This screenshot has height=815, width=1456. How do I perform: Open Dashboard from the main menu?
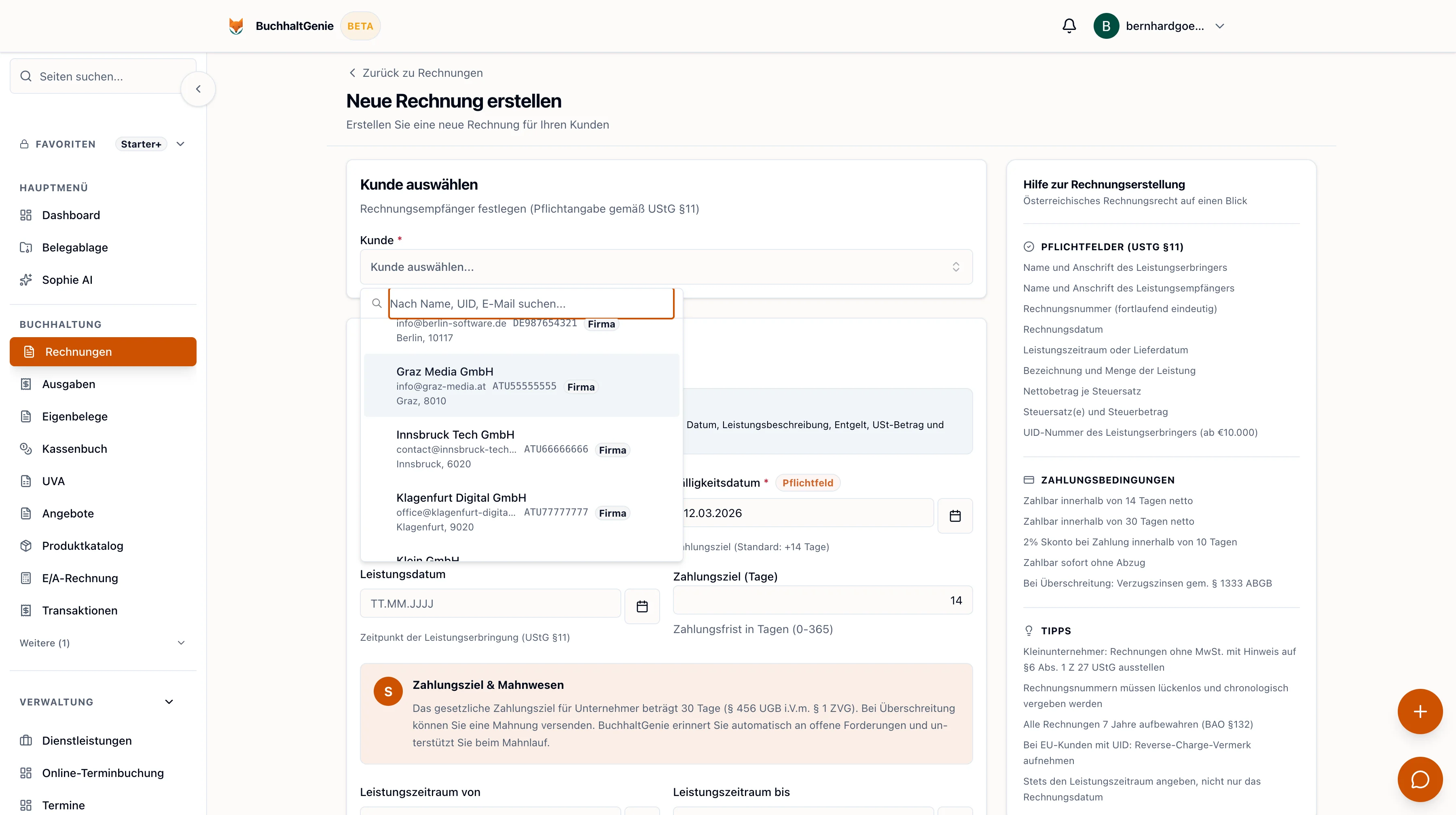tap(71, 215)
